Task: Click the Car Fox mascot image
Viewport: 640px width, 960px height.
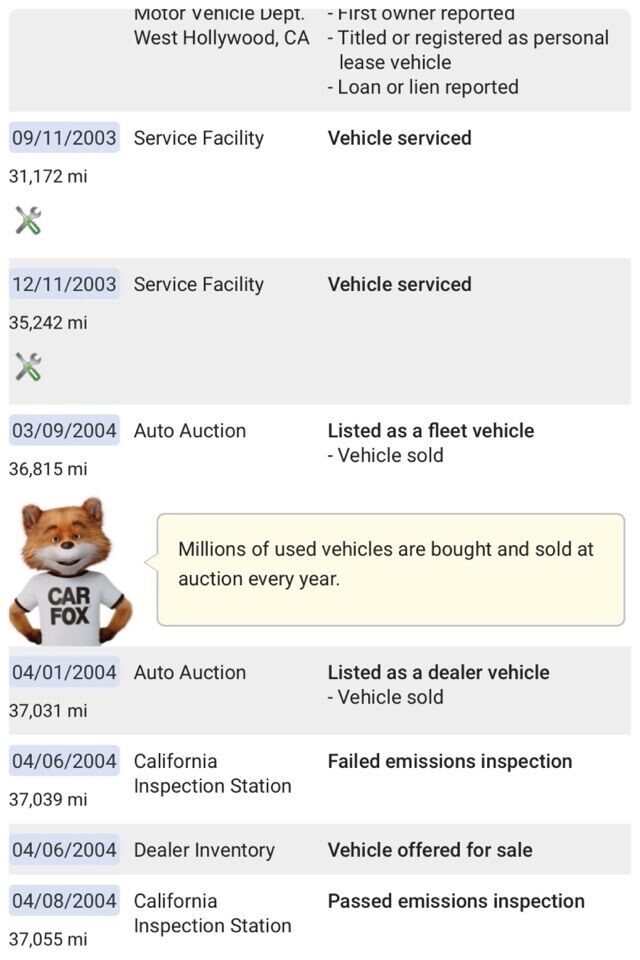Action: 68,571
